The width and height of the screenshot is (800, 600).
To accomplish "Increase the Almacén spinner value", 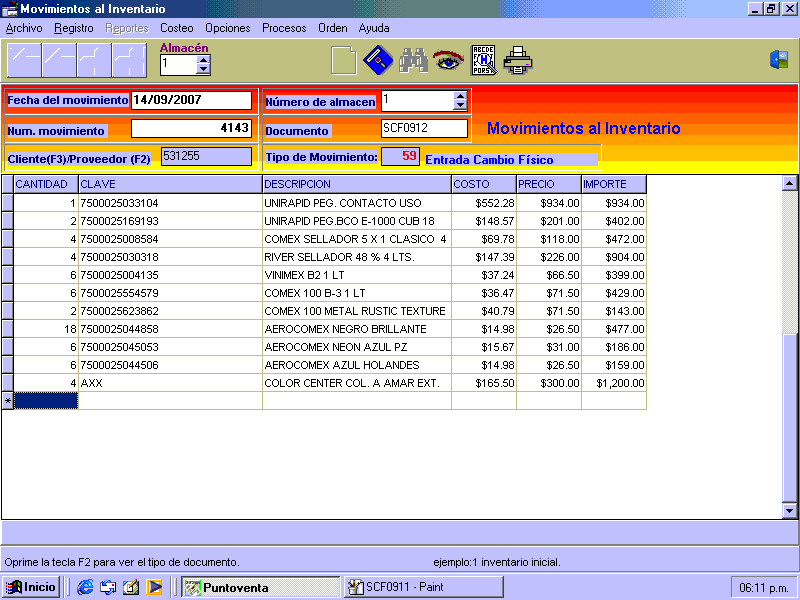I will pyautogui.click(x=204, y=59).
